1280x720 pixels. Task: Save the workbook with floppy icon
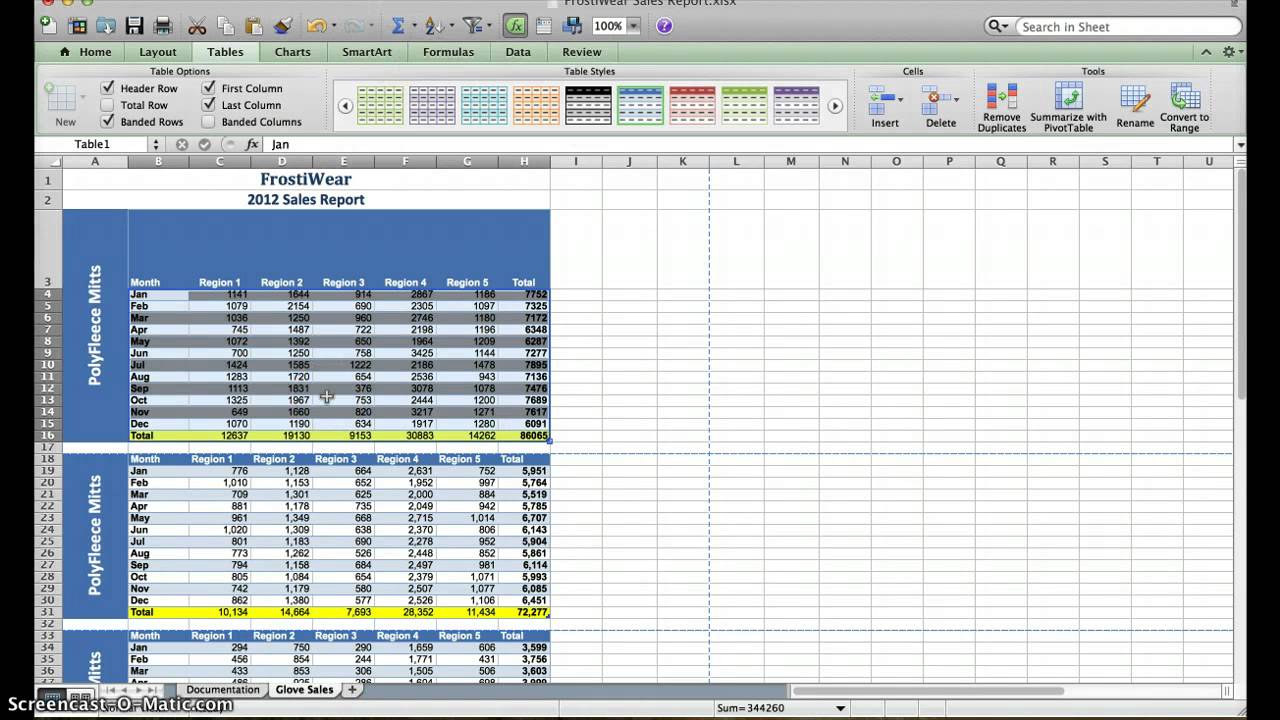[134, 26]
